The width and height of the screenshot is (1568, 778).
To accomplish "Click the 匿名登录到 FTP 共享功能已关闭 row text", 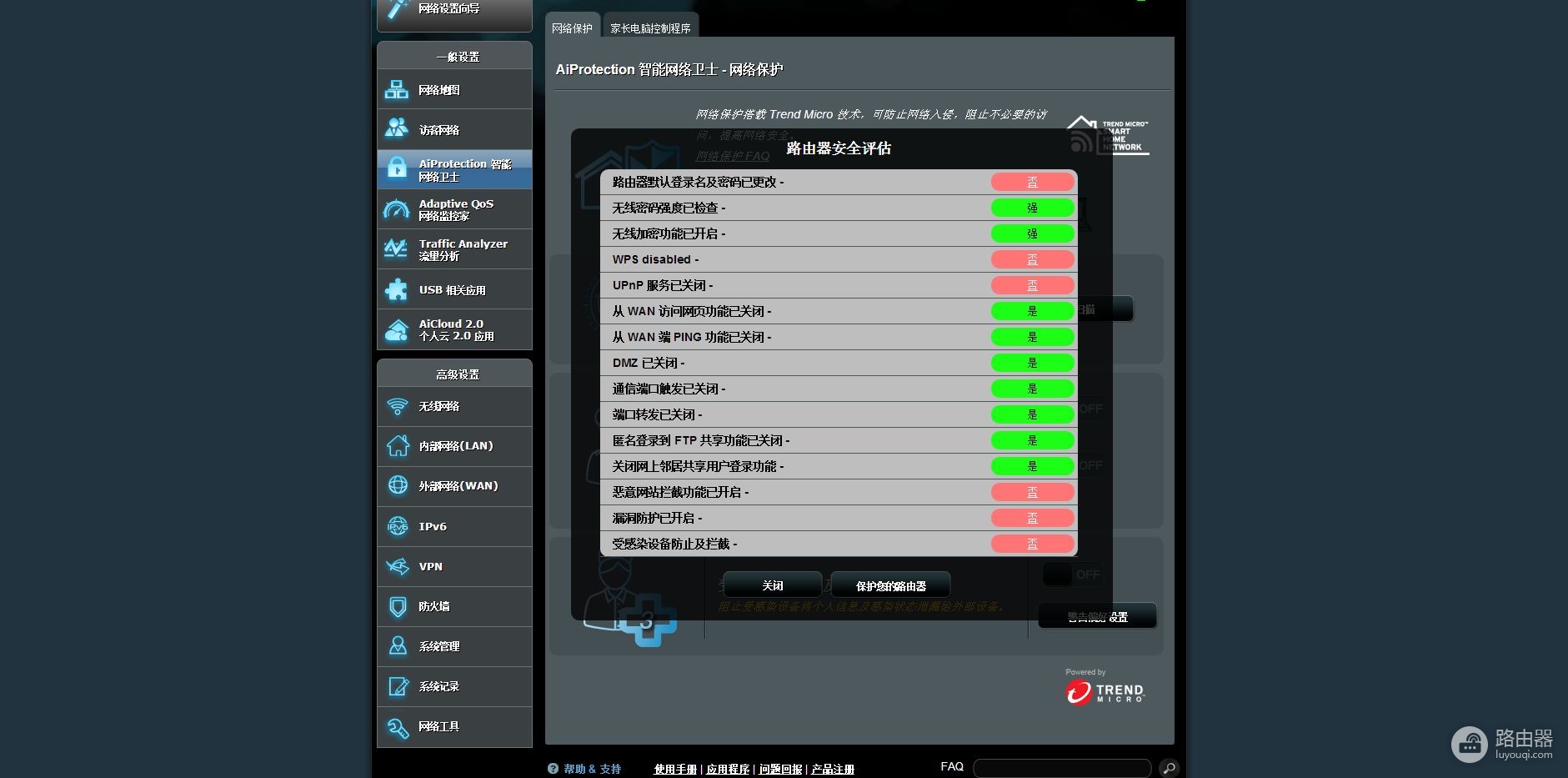I will (700, 440).
